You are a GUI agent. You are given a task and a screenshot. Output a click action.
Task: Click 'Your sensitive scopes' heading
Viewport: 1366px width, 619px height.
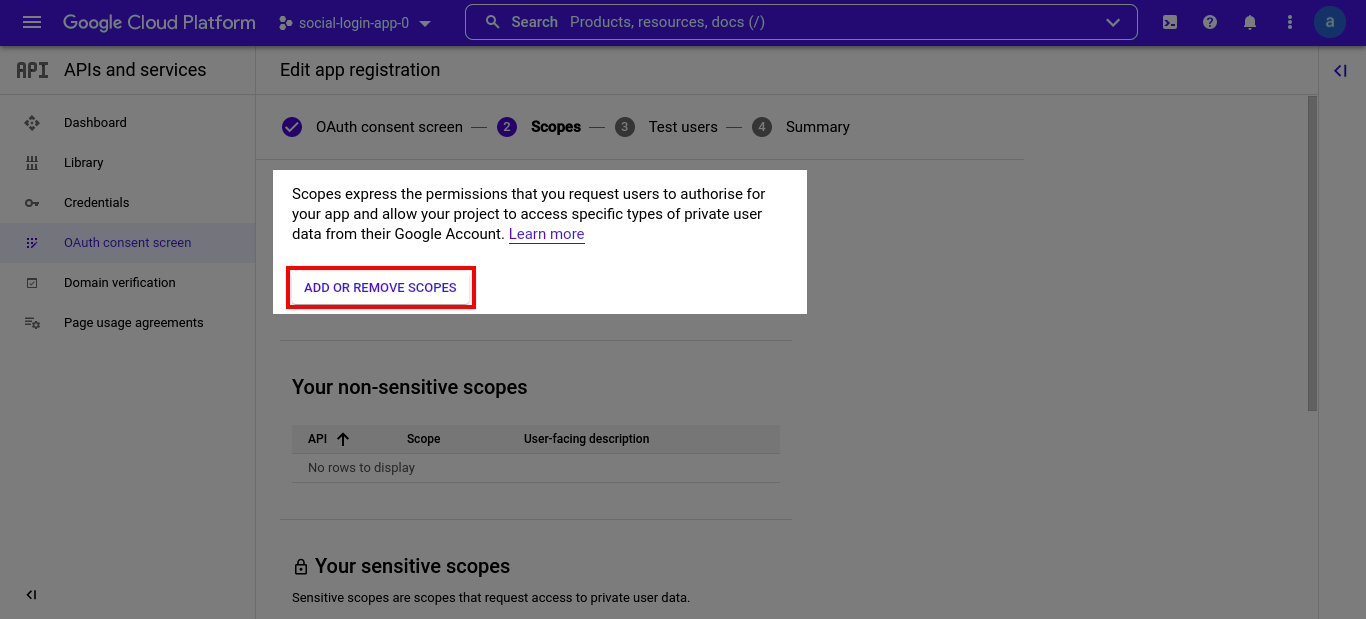coord(412,566)
